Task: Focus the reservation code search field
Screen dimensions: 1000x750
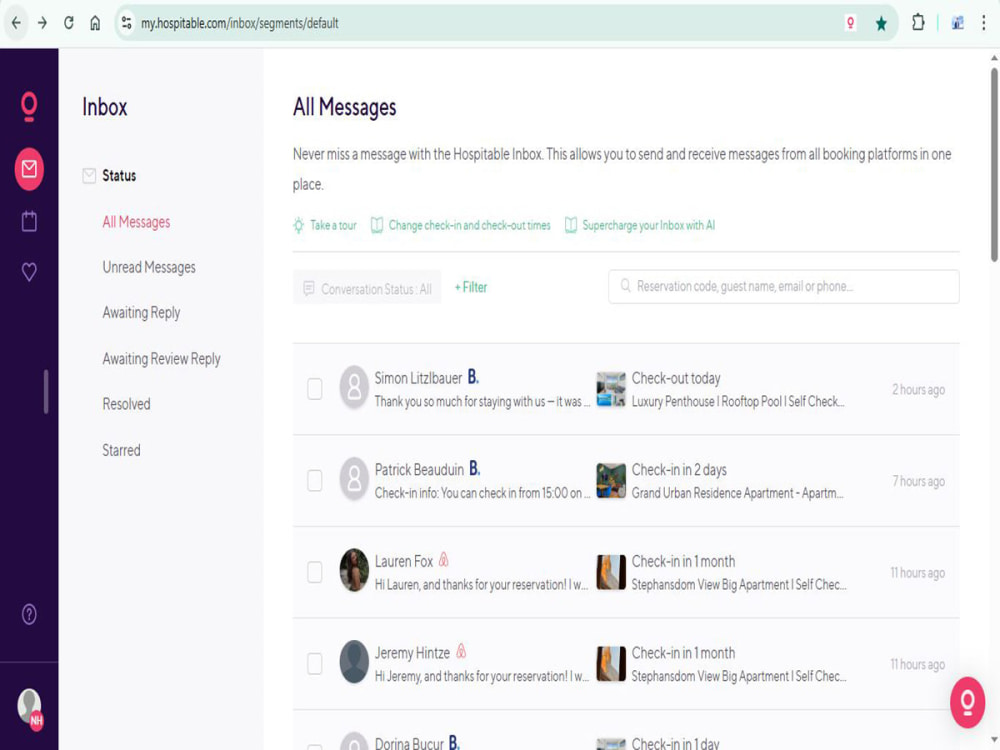Action: pos(784,286)
